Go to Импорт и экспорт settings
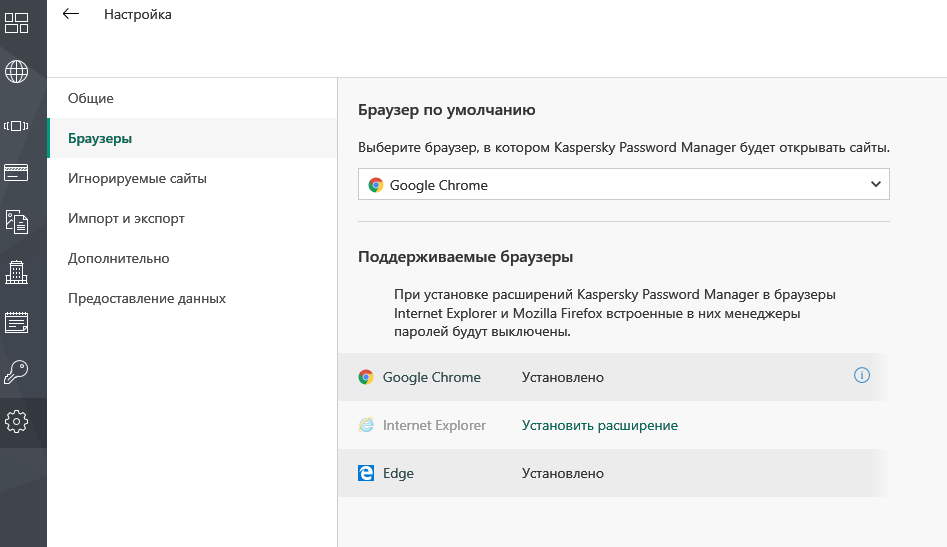The height and width of the screenshot is (547, 947). coord(126,218)
